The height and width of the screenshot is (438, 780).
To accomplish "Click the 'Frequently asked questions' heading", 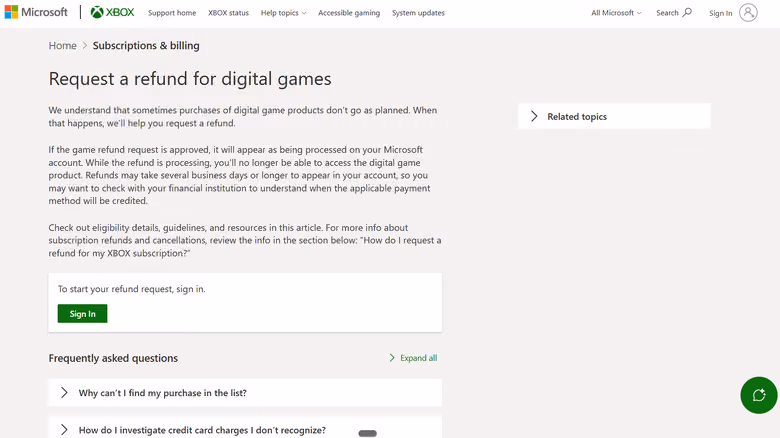I will (x=113, y=358).
